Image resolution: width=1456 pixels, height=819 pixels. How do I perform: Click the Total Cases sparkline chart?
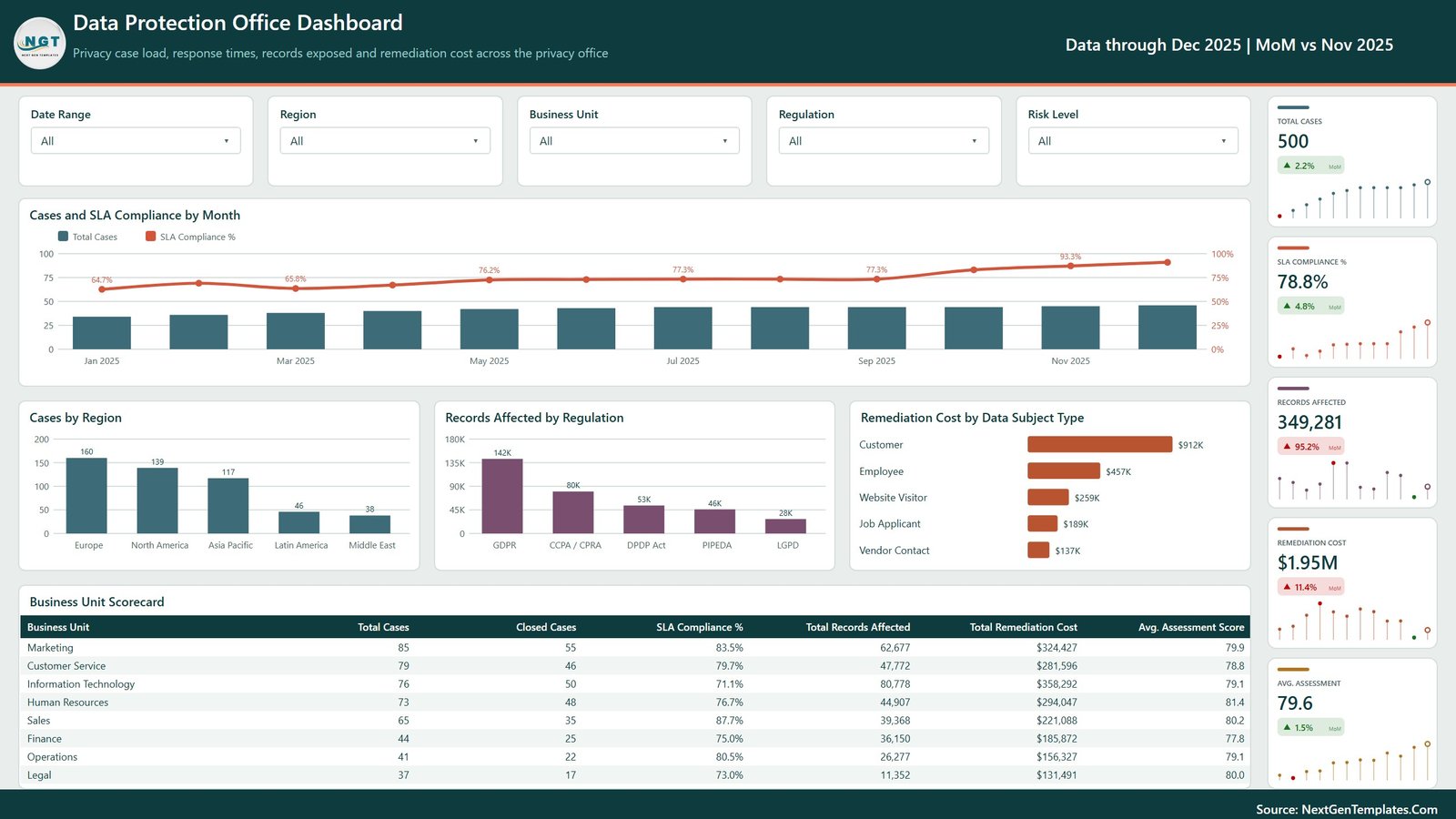1353,199
